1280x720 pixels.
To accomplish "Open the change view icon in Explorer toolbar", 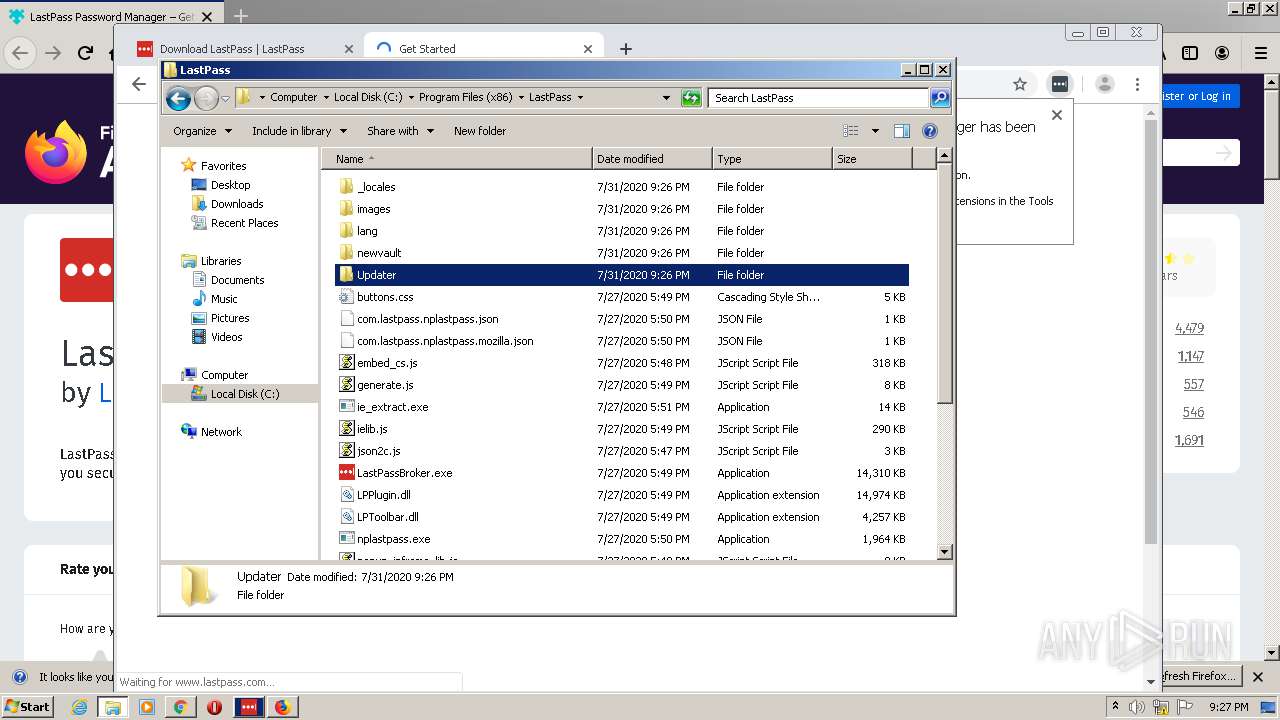I will pos(850,131).
